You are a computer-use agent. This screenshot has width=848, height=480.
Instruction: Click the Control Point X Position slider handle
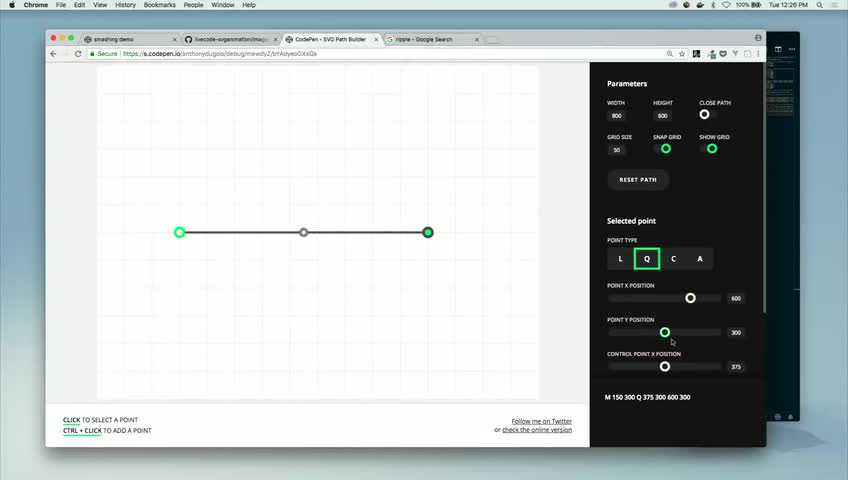pos(665,366)
